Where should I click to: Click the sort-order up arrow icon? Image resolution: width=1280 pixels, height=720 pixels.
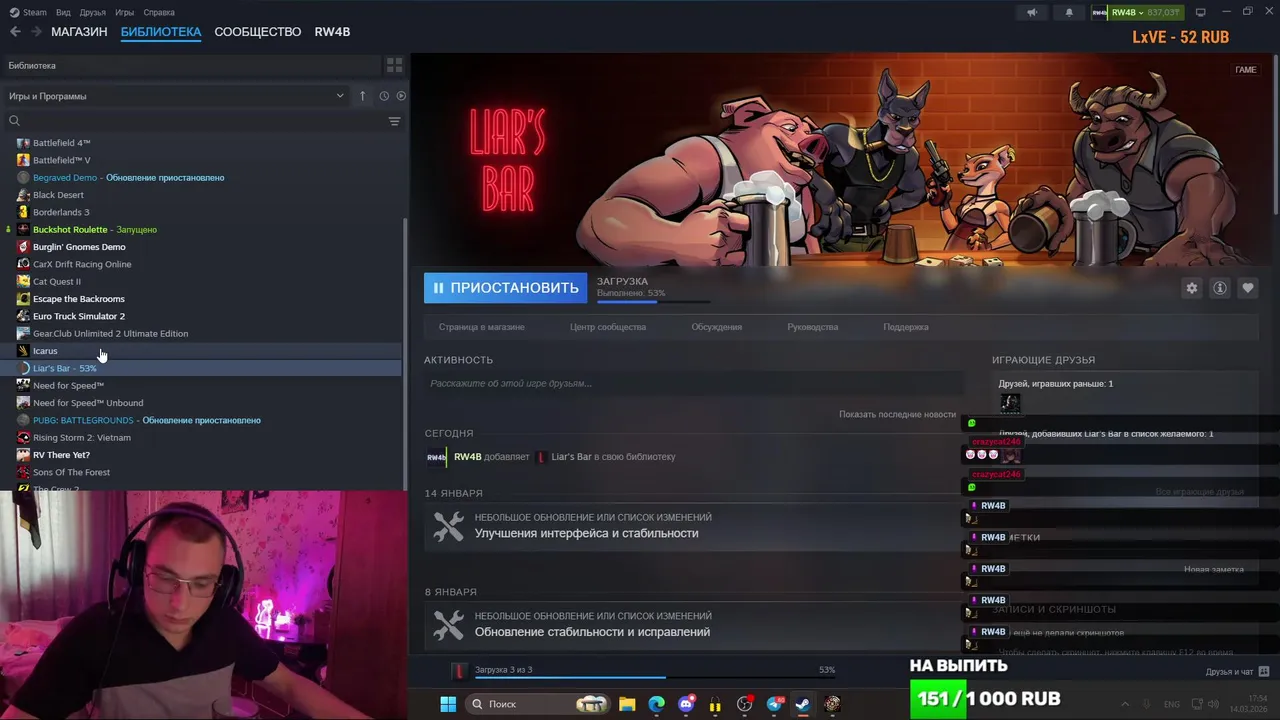[363, 96]
